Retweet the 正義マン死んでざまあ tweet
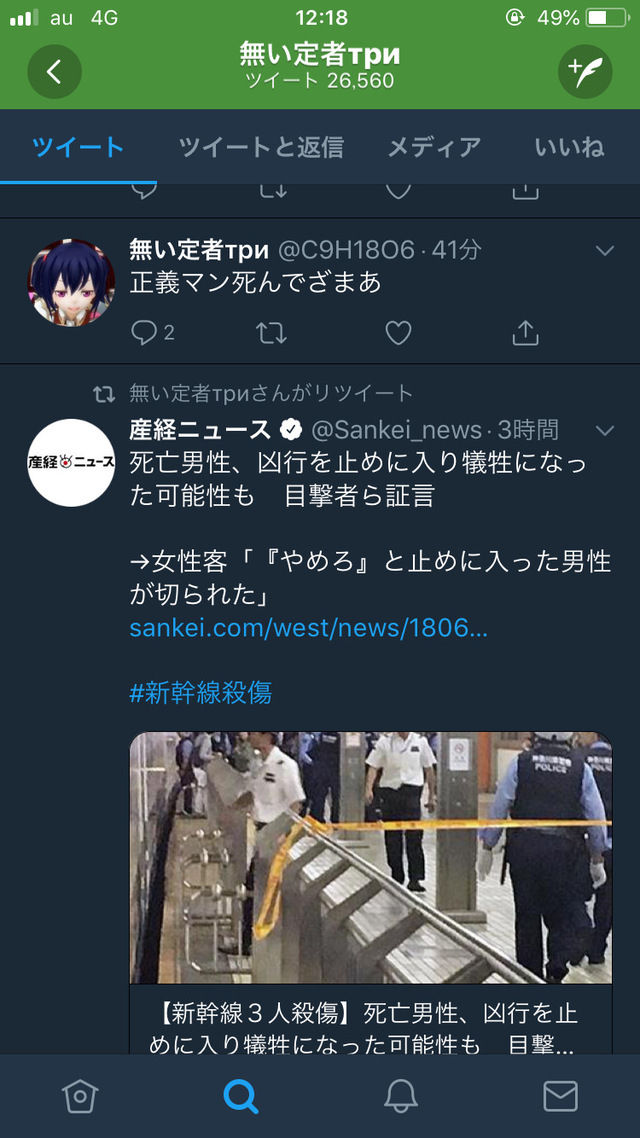 click(271, 333)
